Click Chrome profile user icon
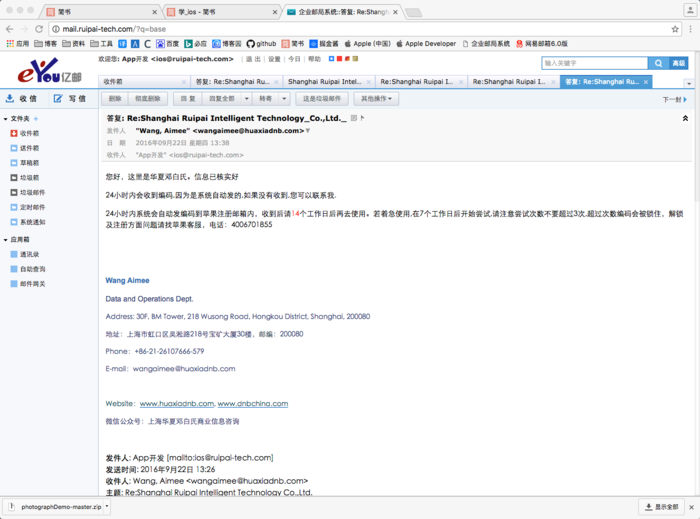 tap(690, 10)
